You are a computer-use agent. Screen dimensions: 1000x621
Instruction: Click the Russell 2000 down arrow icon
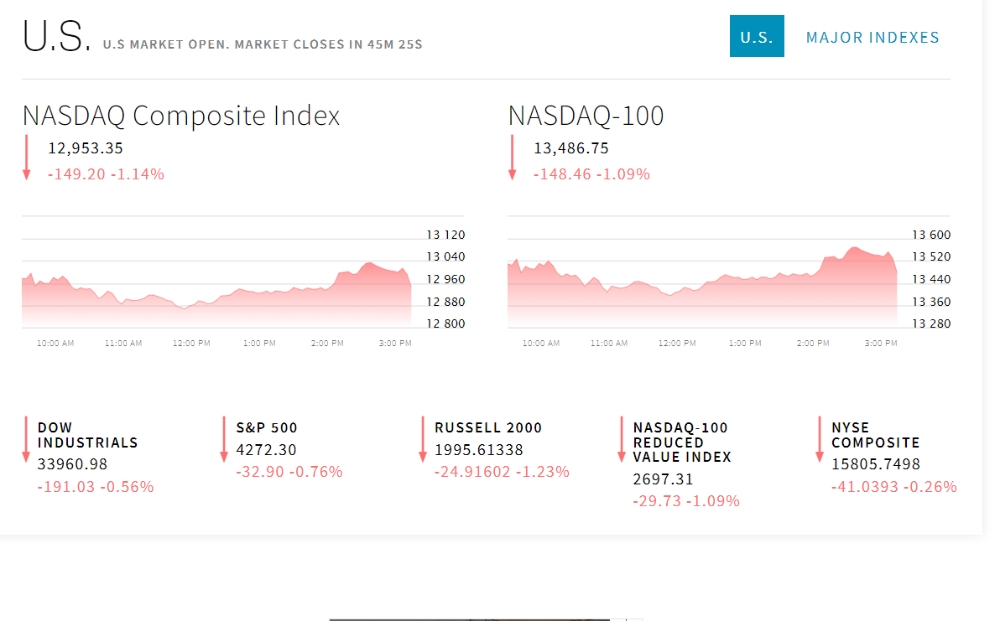pos(422,439)
